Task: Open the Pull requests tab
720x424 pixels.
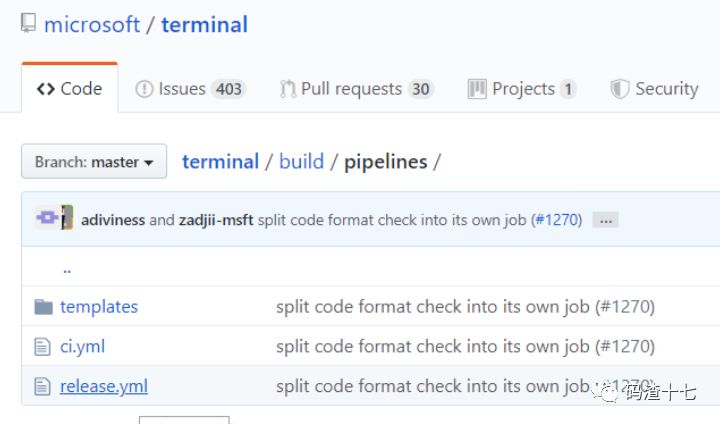Action: pos(357,89)
